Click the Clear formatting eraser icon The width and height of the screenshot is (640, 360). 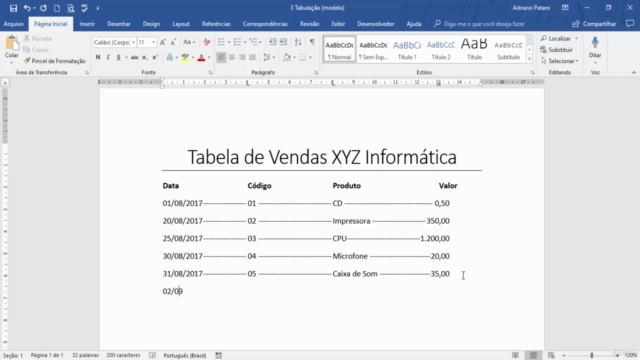[x=207, y=42]
